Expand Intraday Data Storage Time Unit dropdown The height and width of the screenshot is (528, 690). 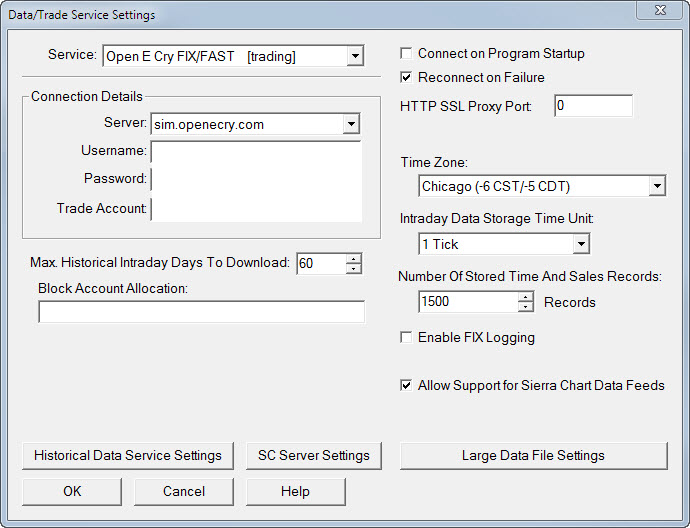pos(581,244)
